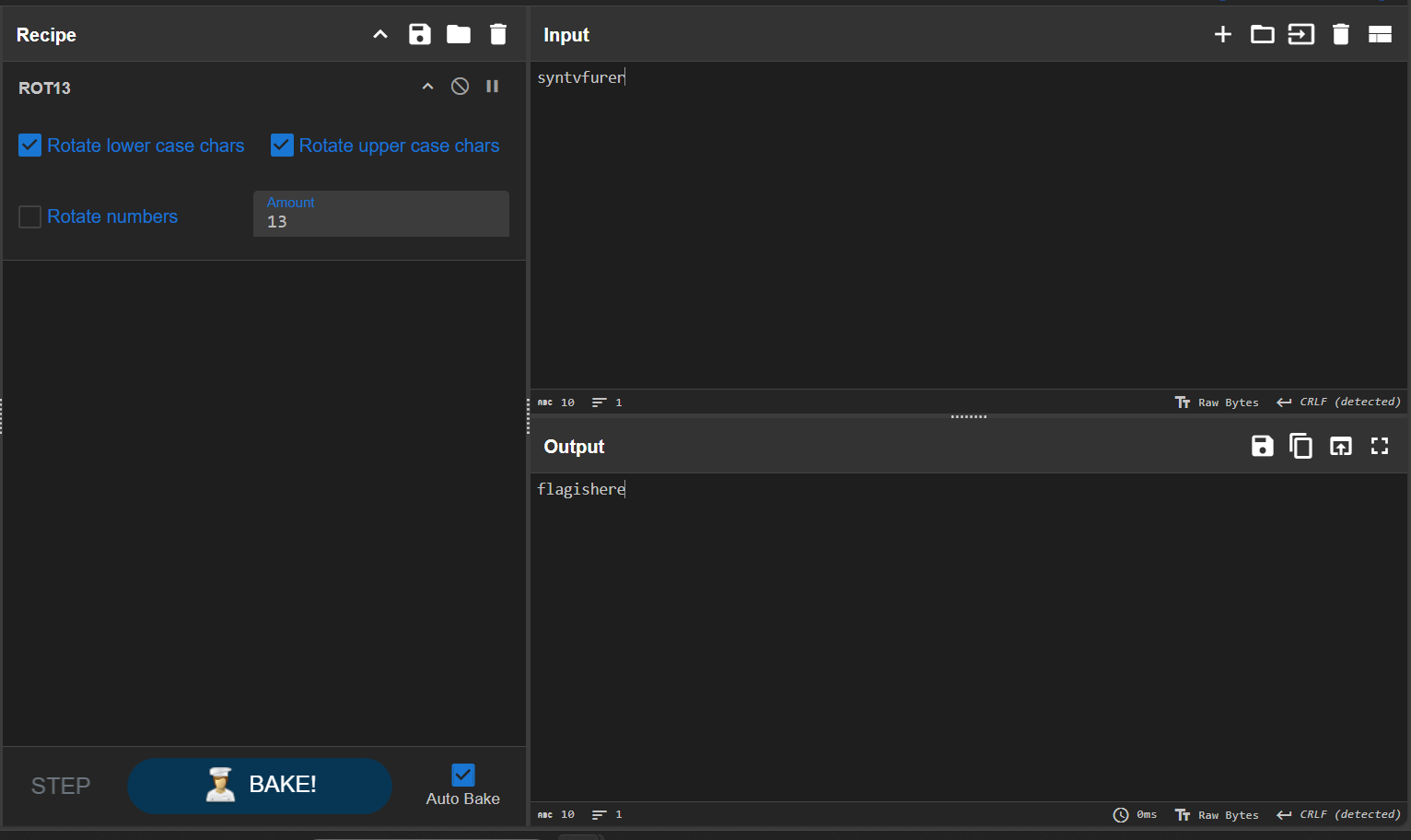This screenshot has height=840, width=1411.
Task: Disable the Auto Bake checkbox
Action: [x=463, y=775]
